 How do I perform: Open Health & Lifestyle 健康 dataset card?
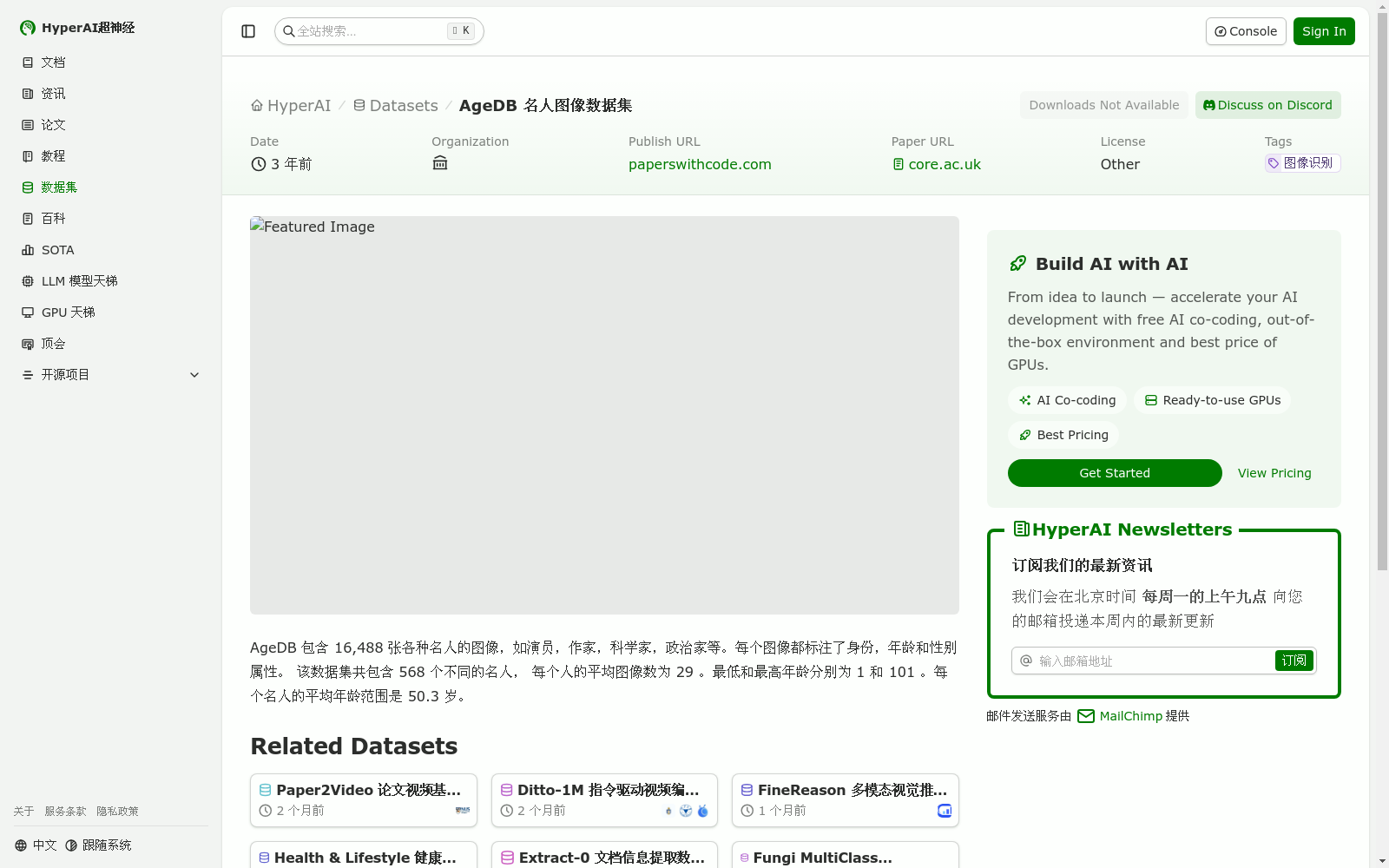pos(364,855)
